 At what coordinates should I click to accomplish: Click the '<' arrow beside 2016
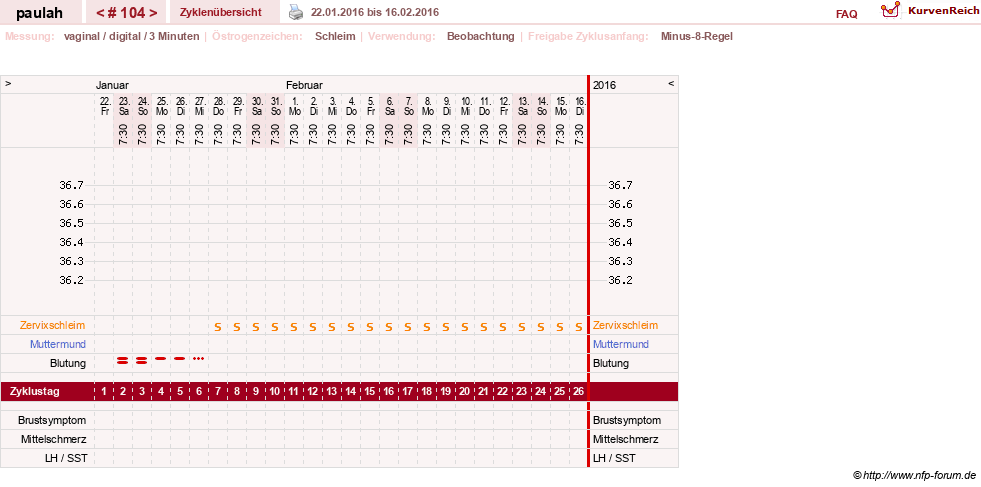click(671, 83)
